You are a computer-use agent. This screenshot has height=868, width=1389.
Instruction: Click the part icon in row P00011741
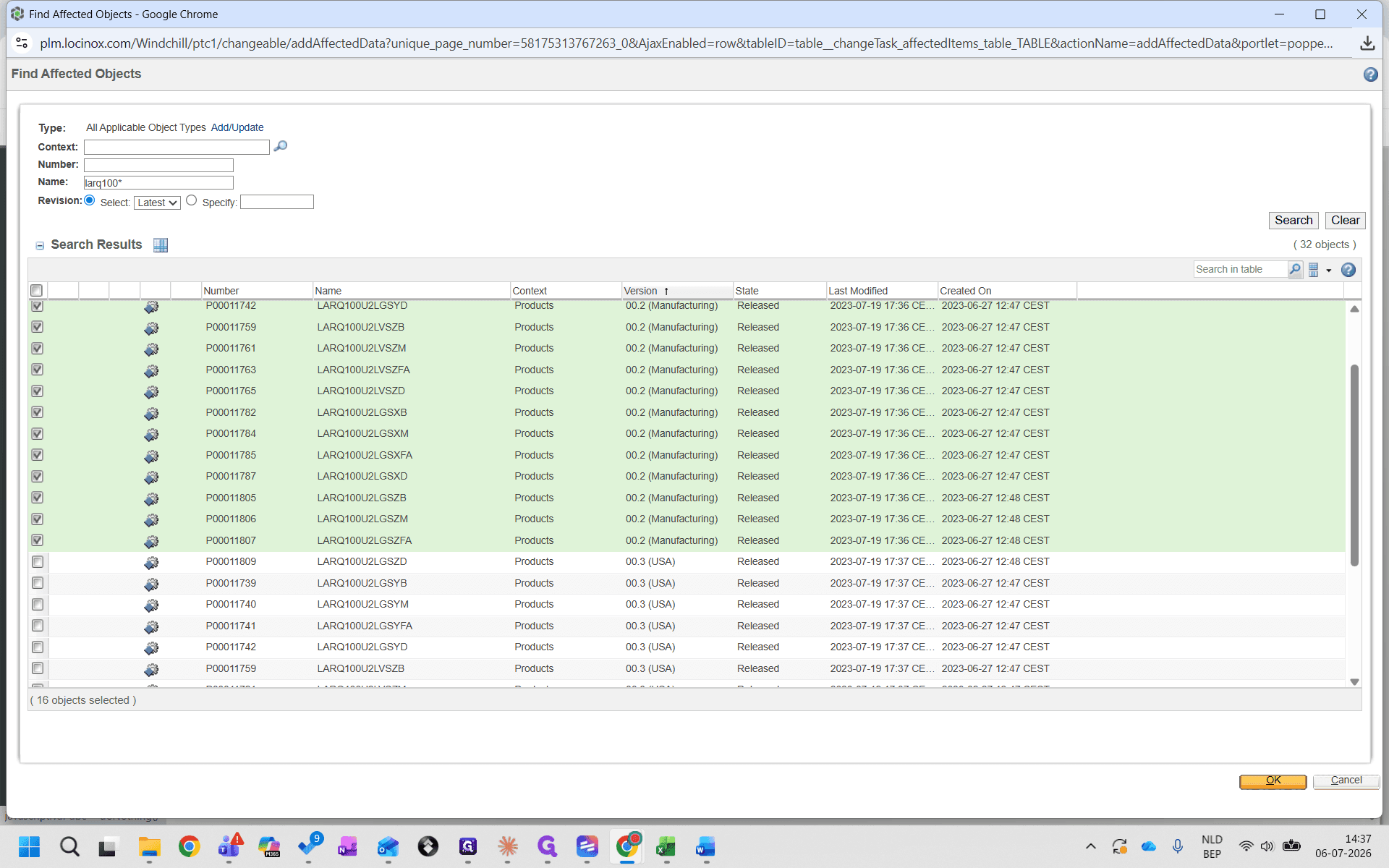coord(151,626)
